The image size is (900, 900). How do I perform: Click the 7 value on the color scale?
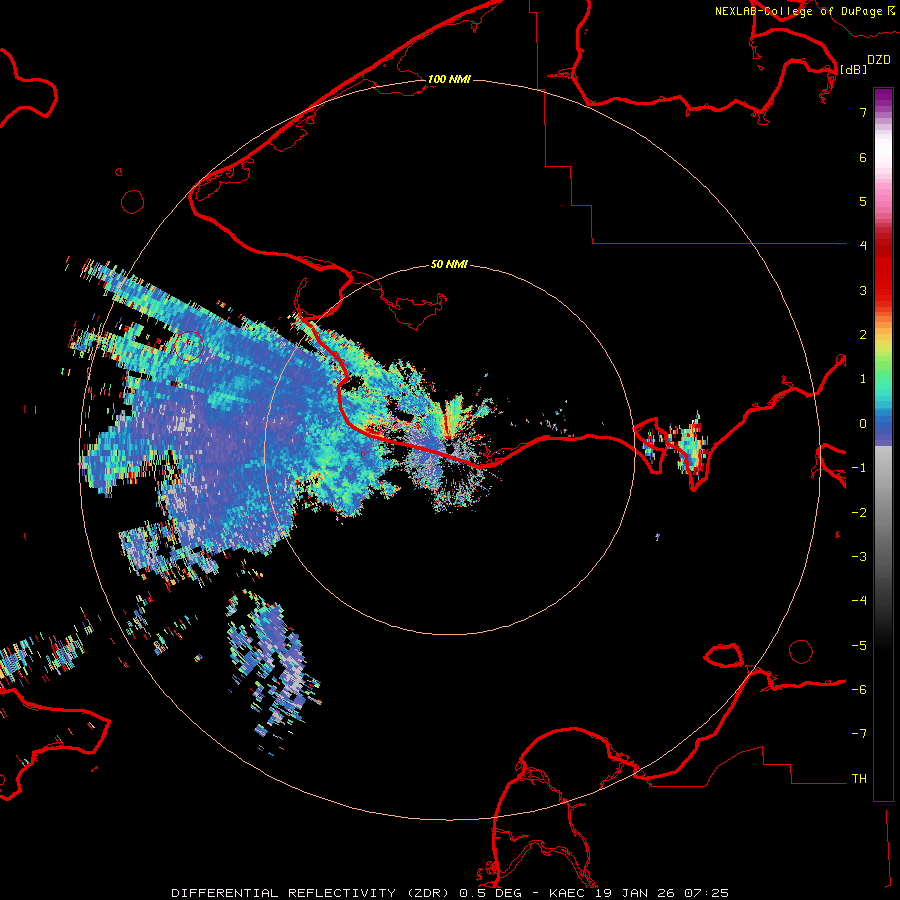(863, 112)
